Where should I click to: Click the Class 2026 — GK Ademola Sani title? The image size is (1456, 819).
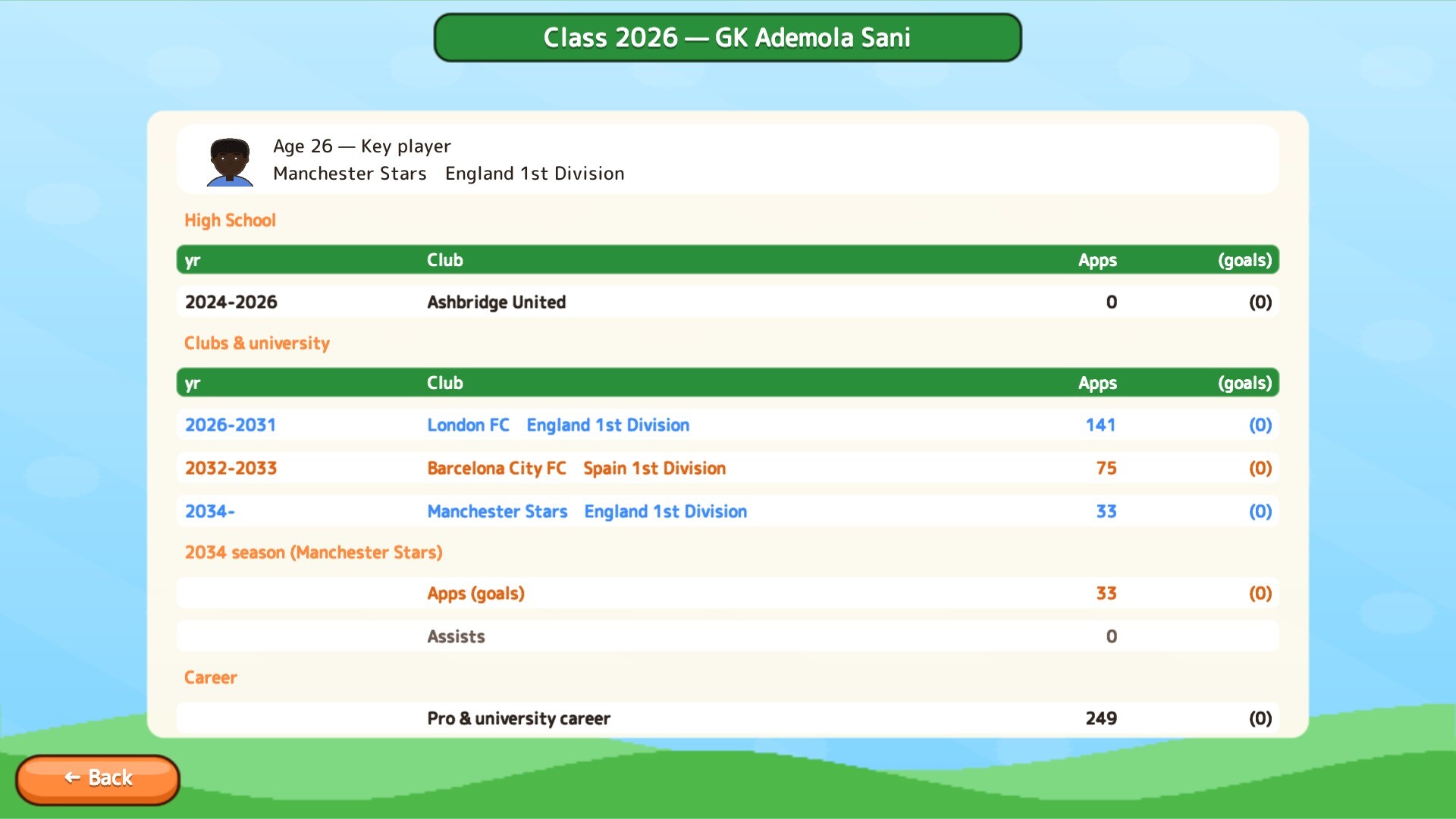click(727, 37)
